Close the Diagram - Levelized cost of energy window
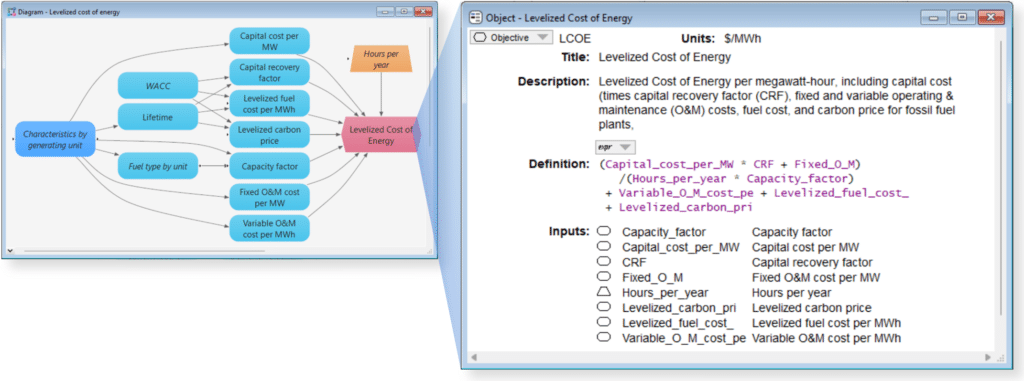This screenshot has height=381, width=1024. pos(423,12)
